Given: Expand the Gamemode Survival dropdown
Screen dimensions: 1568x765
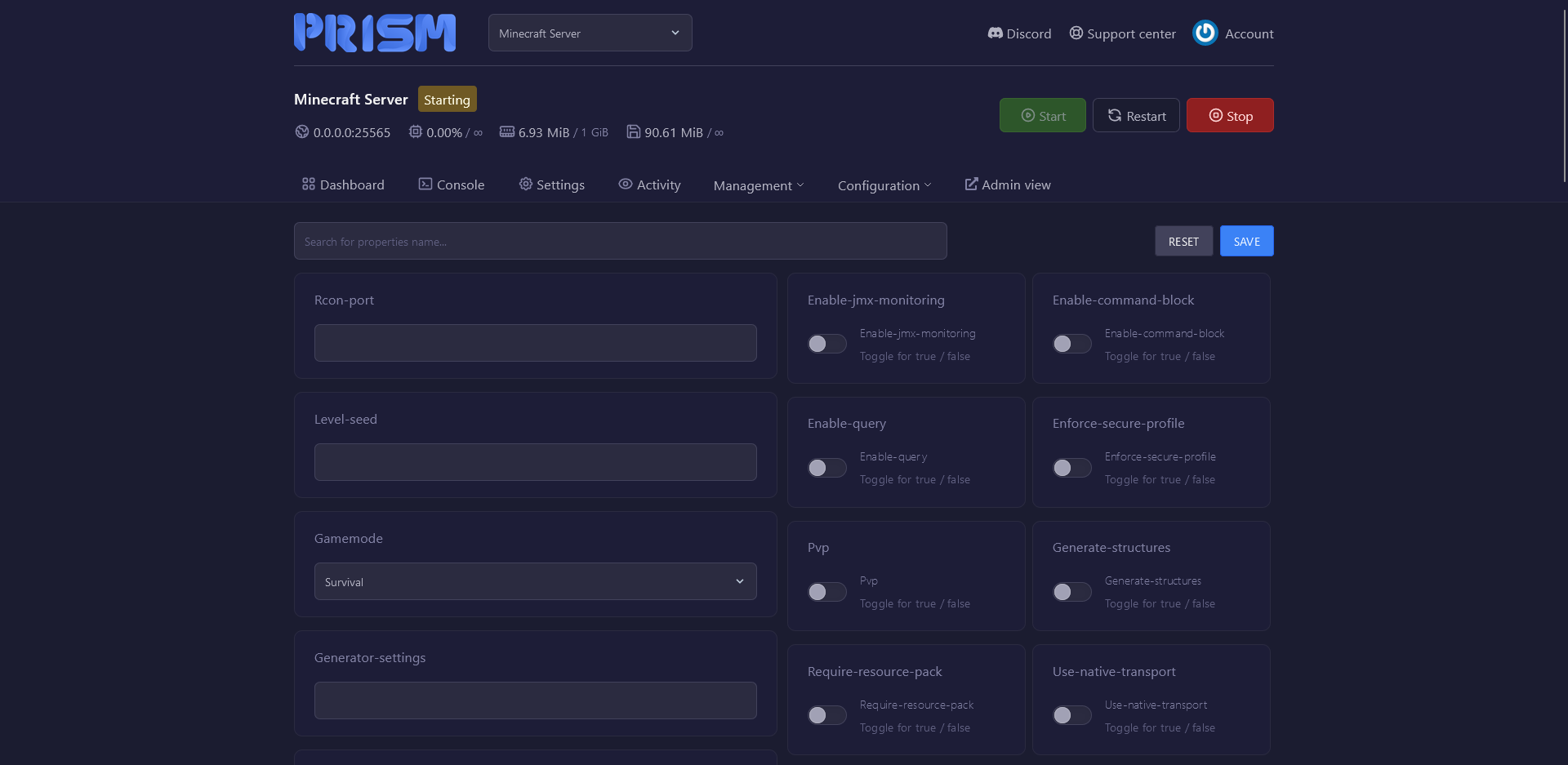Looking at the screenshot, I should click(x=535, y=581).
